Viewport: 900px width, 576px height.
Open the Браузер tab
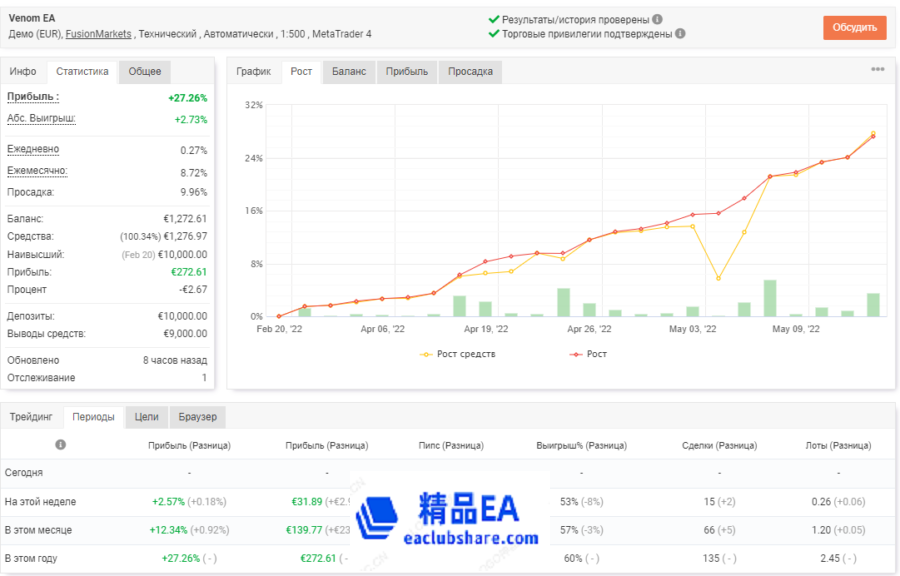[198, 417]
